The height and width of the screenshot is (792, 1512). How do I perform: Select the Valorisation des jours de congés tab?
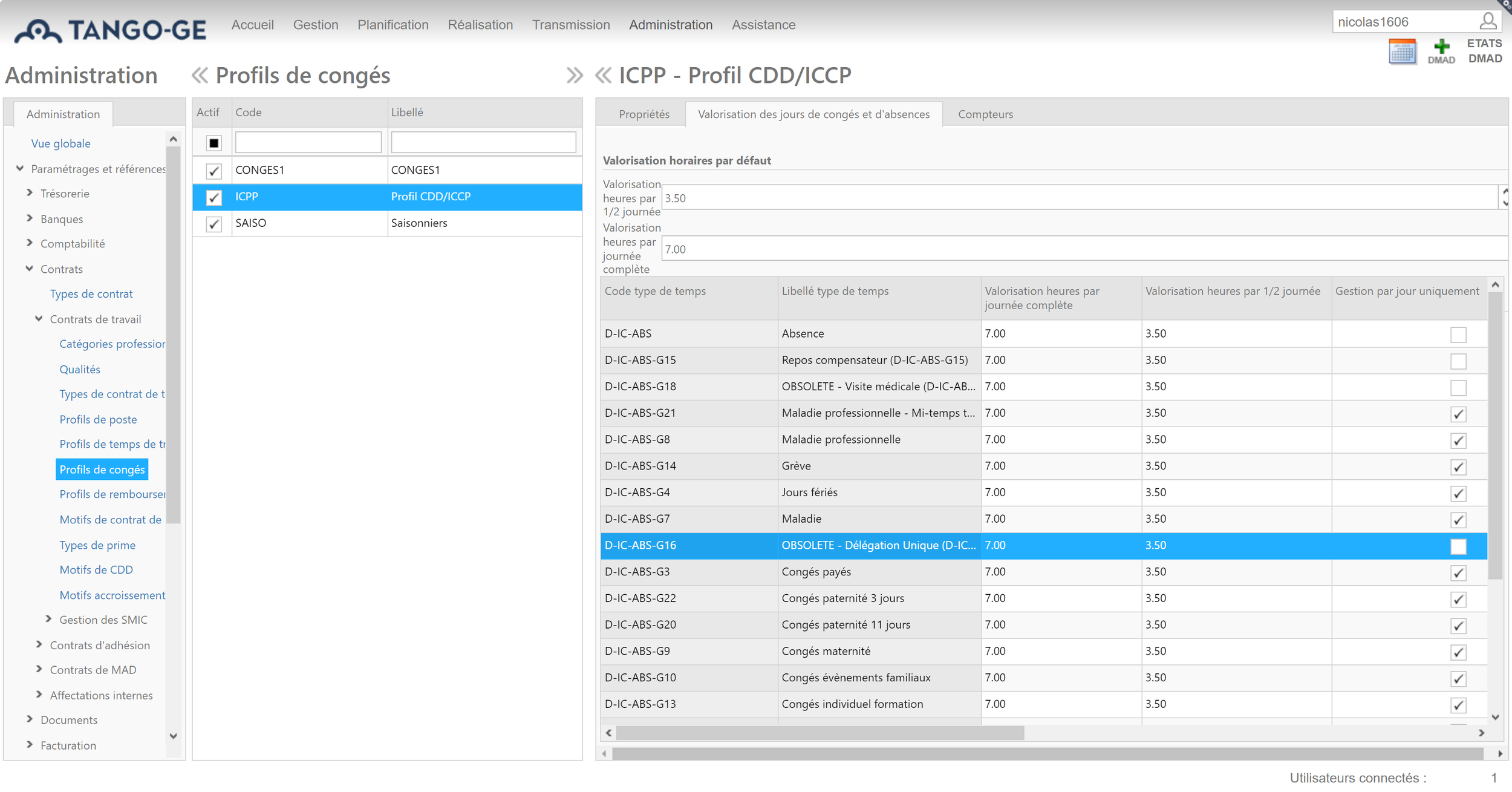click(813, 114)
